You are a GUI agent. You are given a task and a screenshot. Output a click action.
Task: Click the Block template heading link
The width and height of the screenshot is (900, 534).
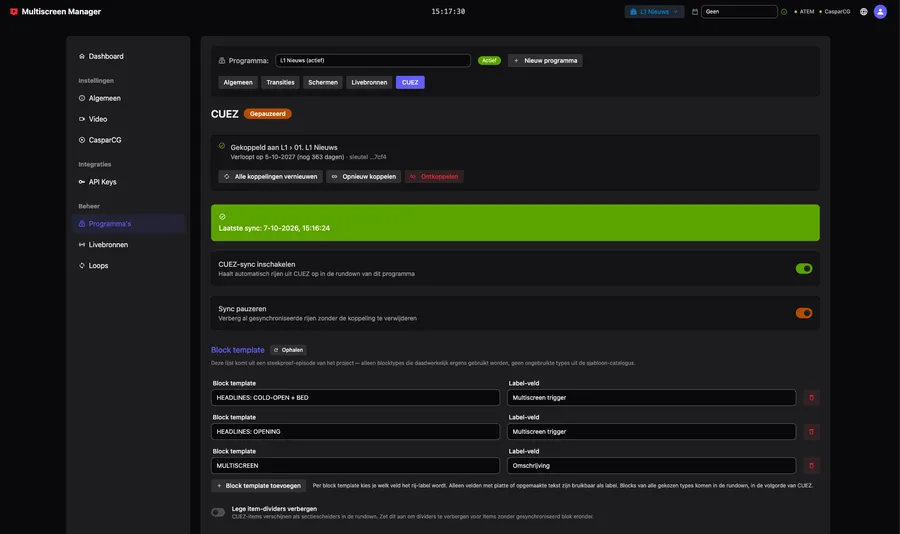click(x=238, y=350)
